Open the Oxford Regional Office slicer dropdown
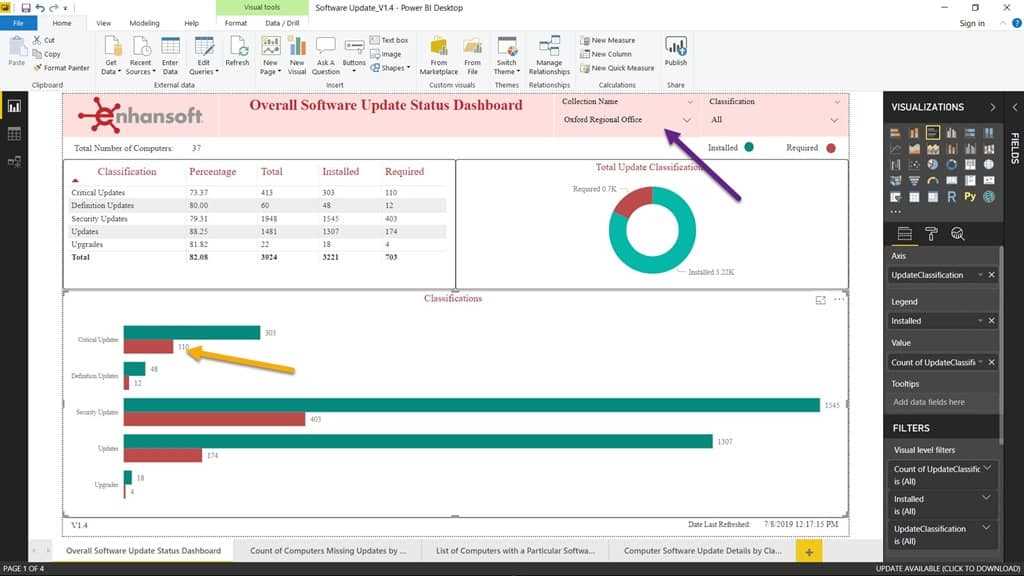Viewport: 1024px width, 576px height. (x=686, y=120)
